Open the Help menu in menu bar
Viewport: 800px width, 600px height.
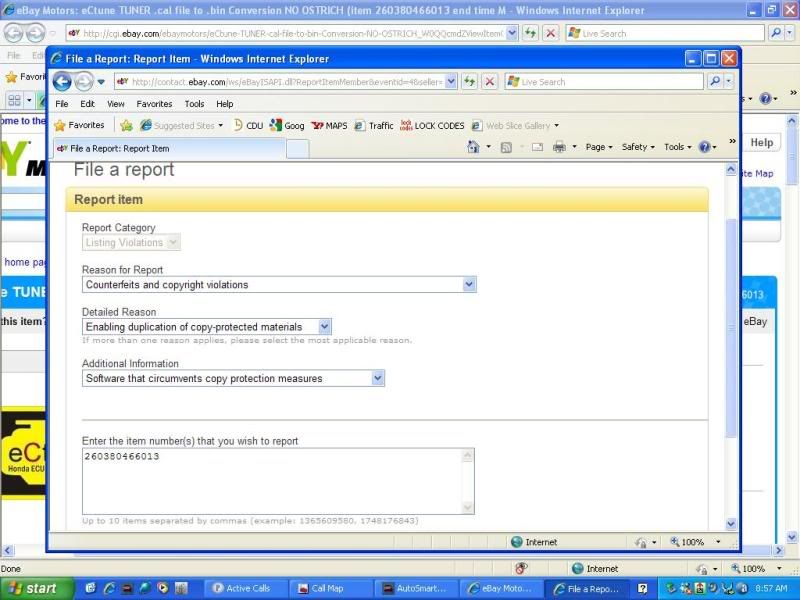[224, 104]
